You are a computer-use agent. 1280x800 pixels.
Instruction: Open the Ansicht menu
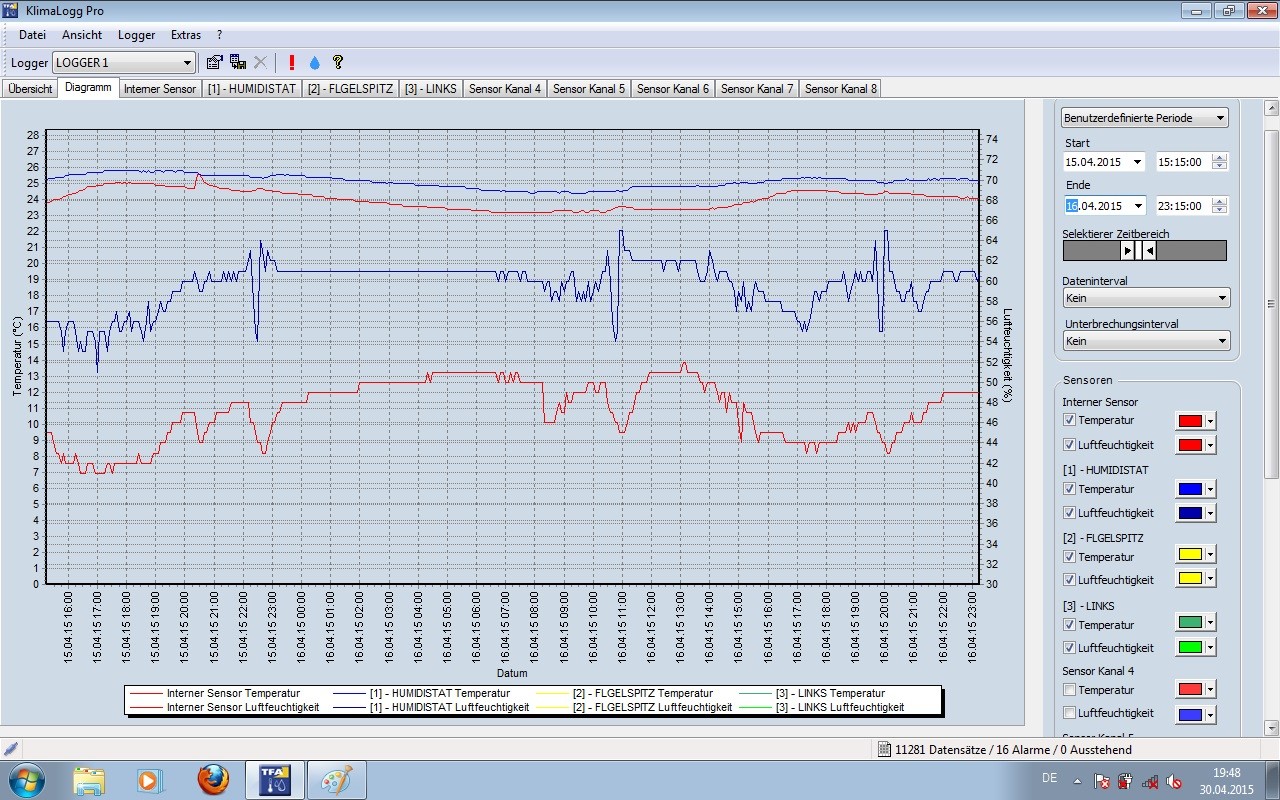(82, 35)
